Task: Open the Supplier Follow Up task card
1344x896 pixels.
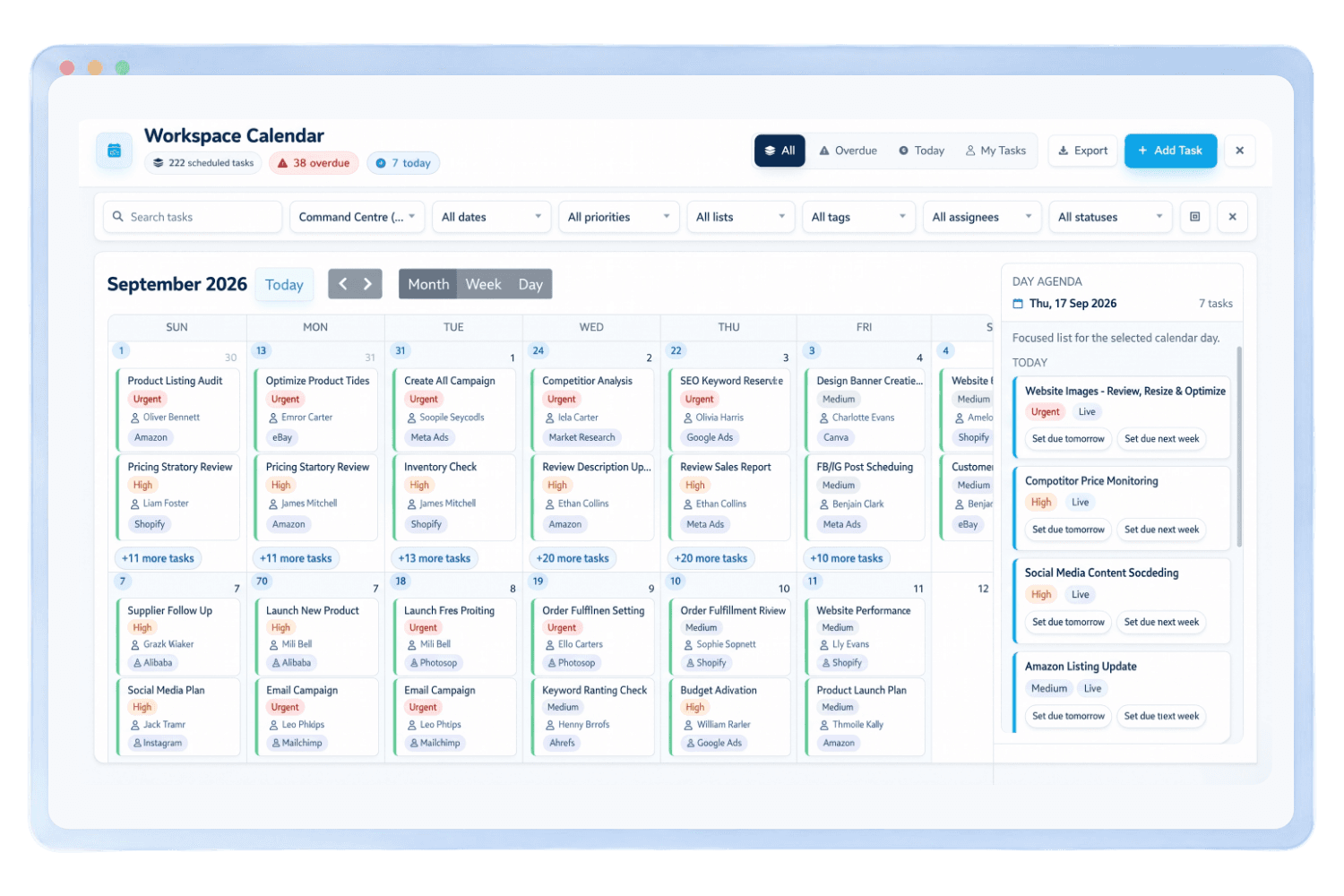Action: 178,636
